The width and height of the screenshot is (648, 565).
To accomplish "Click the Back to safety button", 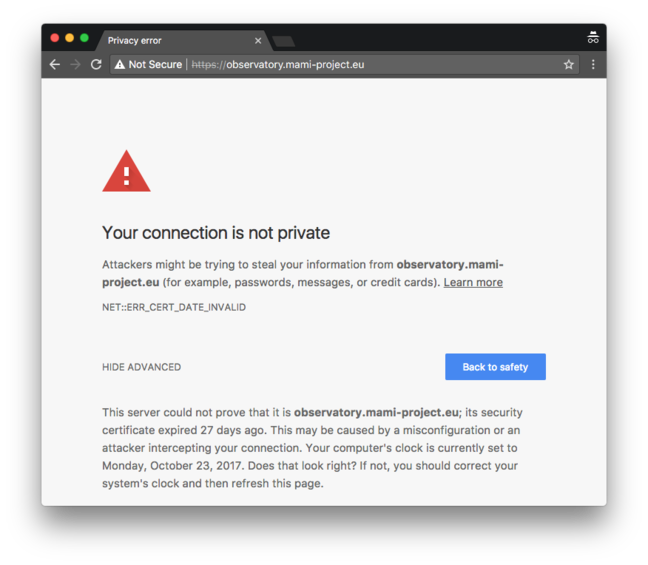I will (495, 367).
